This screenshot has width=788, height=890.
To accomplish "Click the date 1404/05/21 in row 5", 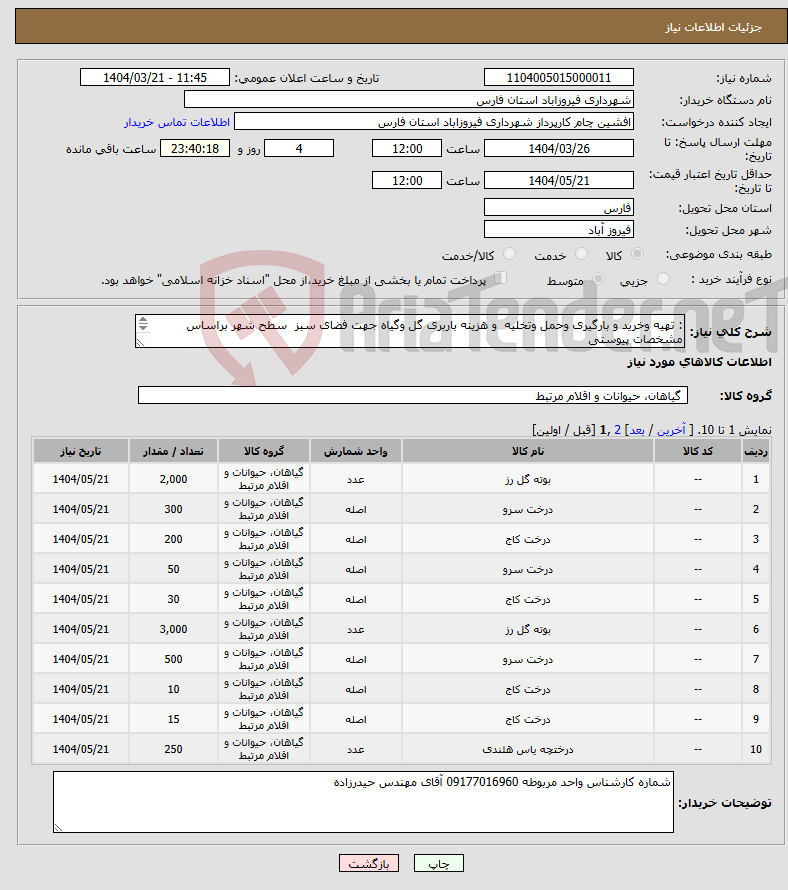I will point(81,599).
